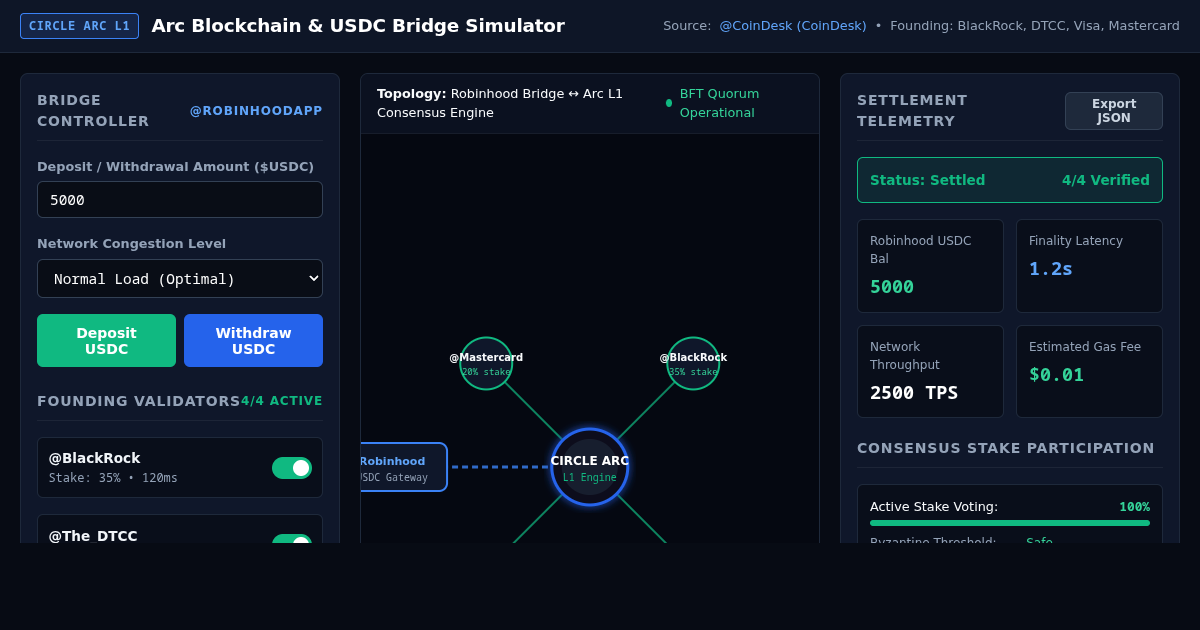Screen dimensions: 1200x630
Task: Click the 4/4 ACTIVE validators label
Action: pos(282,401)
